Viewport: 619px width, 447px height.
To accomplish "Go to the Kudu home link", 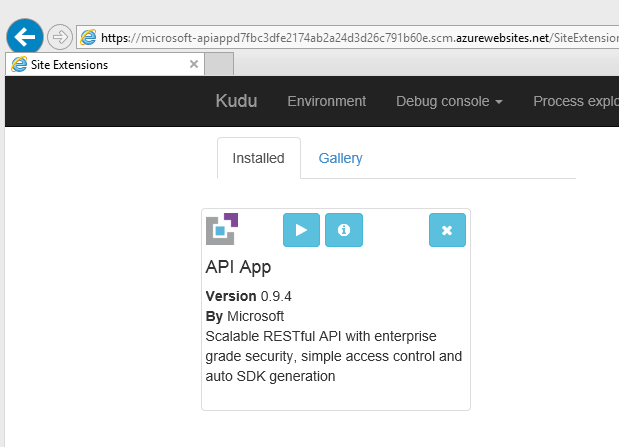I will pyautogui.click(x=236, y=101).
